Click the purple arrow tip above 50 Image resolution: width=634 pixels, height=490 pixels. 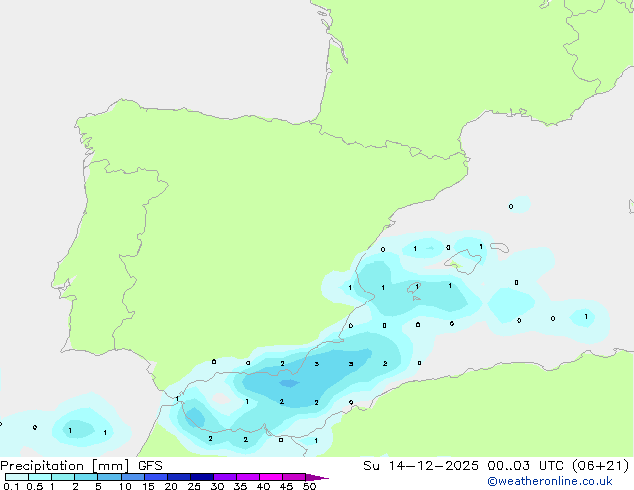click(x=317, y=477)
